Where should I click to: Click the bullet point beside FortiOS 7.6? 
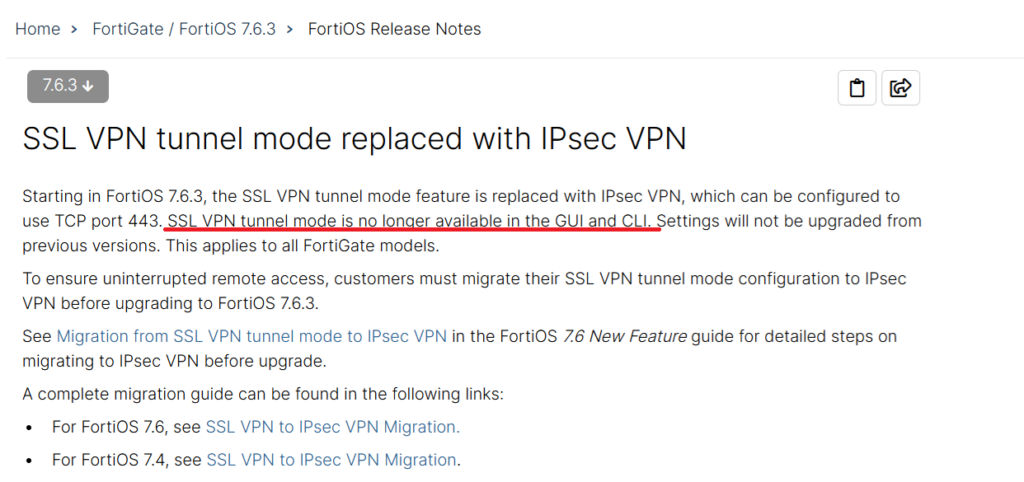point(29,428)
